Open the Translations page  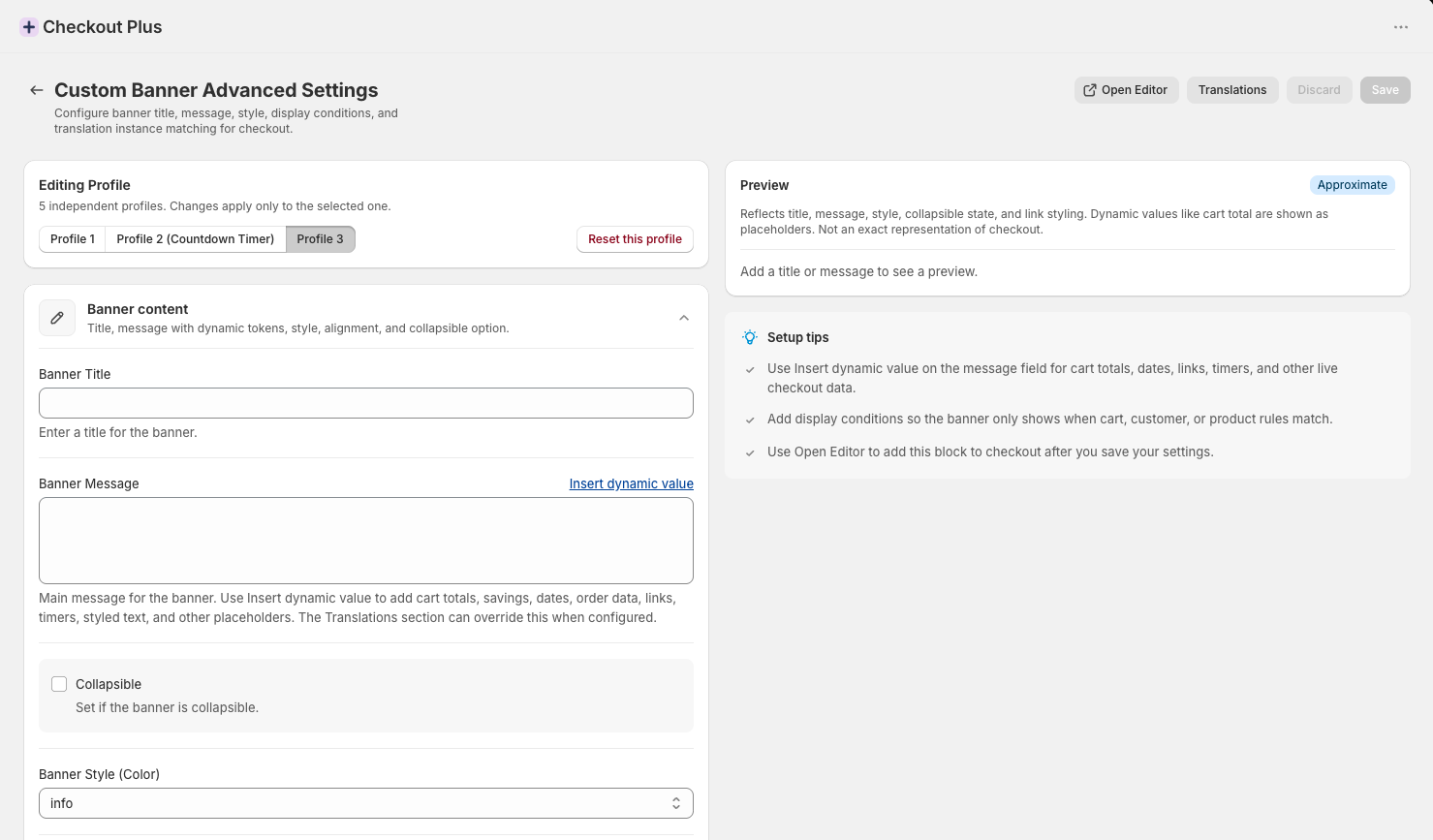point(1232,90)
